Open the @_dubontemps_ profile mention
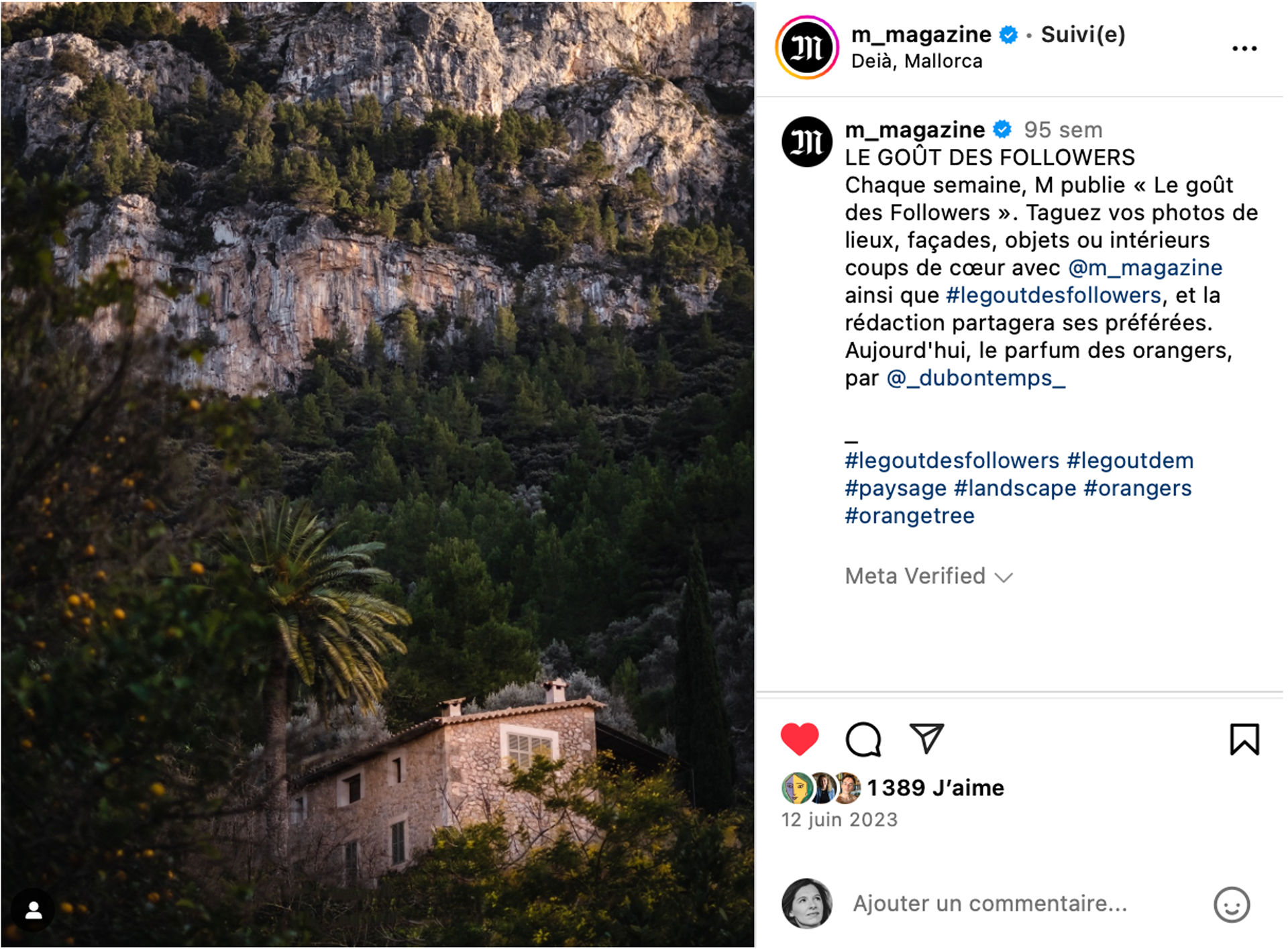Screen dimensions: 1288x949 pyautogui.click(x=976, y=378)
